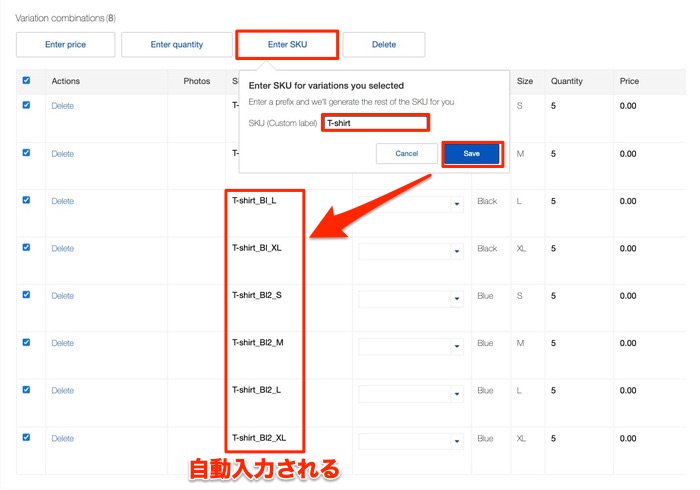Toggle the checkbox for T-shirt_Bl2_XL row
This screenshot has height=490, width=700.
26,437
